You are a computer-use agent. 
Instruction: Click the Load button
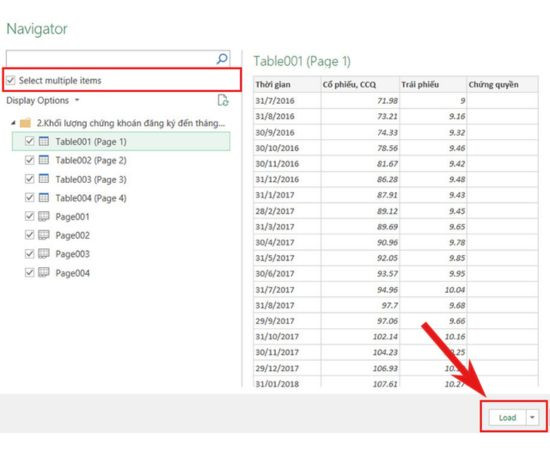(507, 417)
